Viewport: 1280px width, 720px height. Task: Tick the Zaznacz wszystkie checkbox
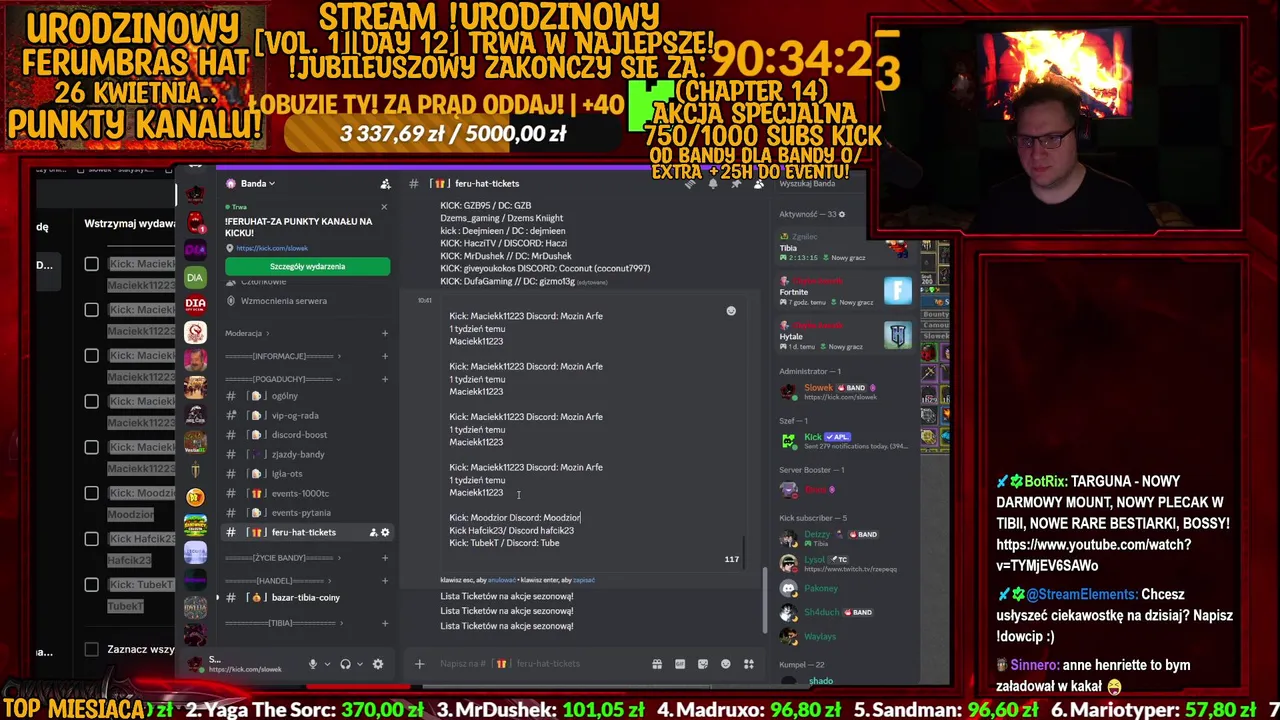tap(92, 649)
